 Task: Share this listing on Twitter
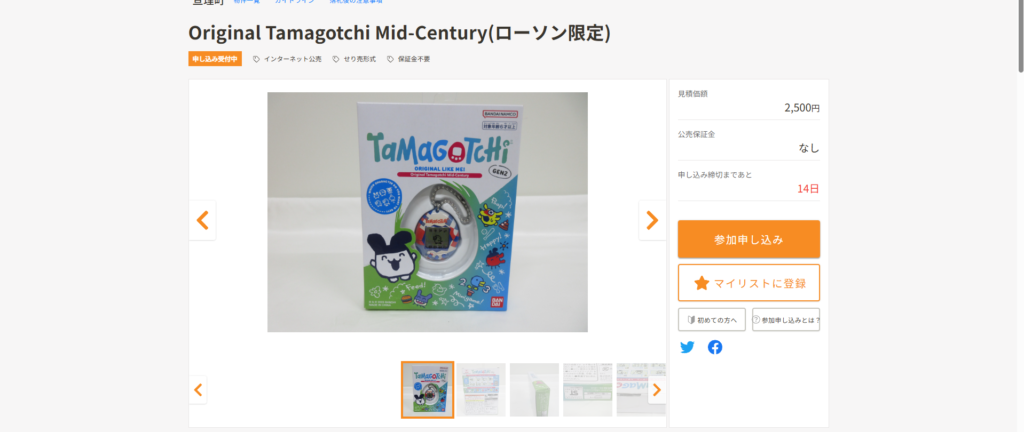pyautogui.click(x=687, y=347)
